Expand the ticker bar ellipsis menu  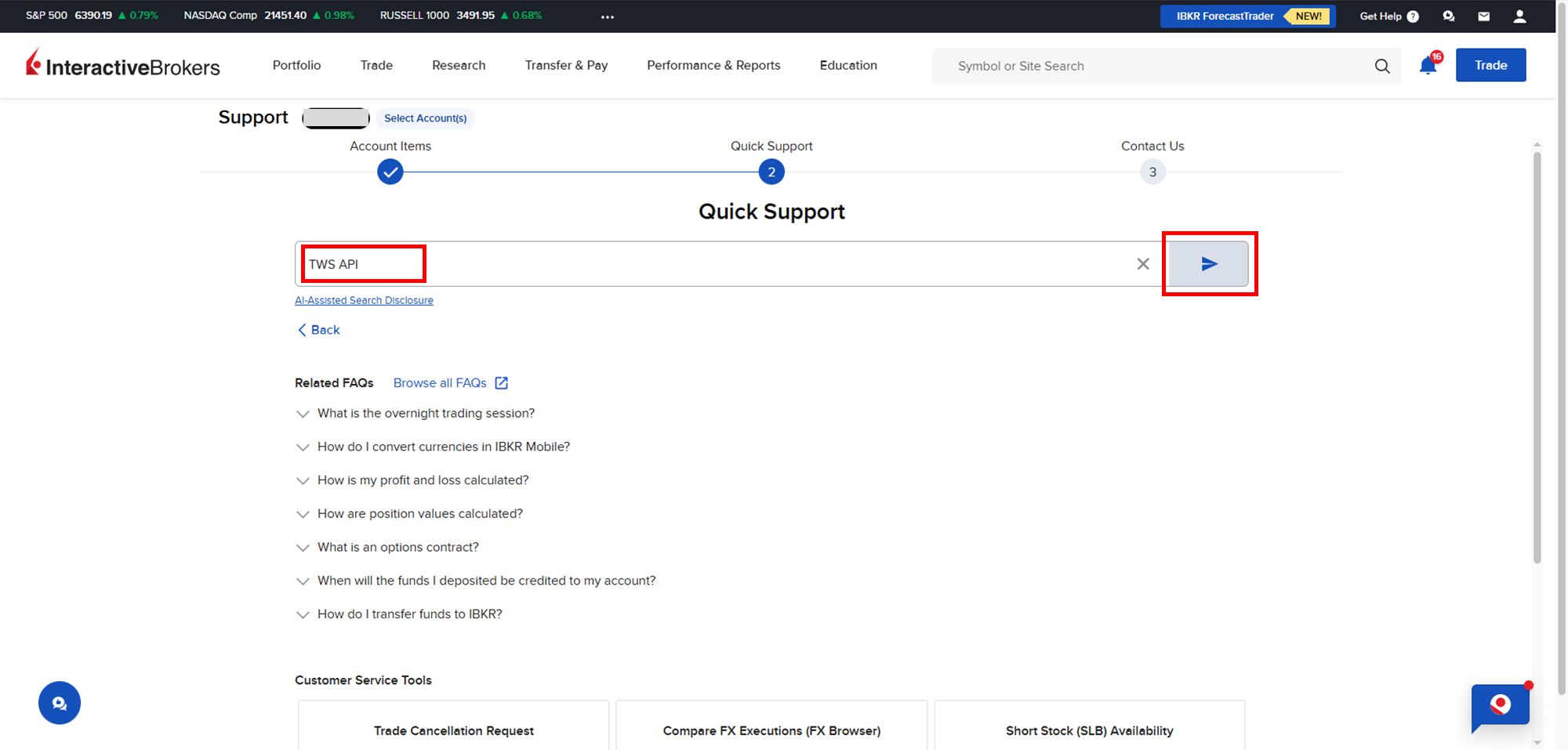[608, 16]
